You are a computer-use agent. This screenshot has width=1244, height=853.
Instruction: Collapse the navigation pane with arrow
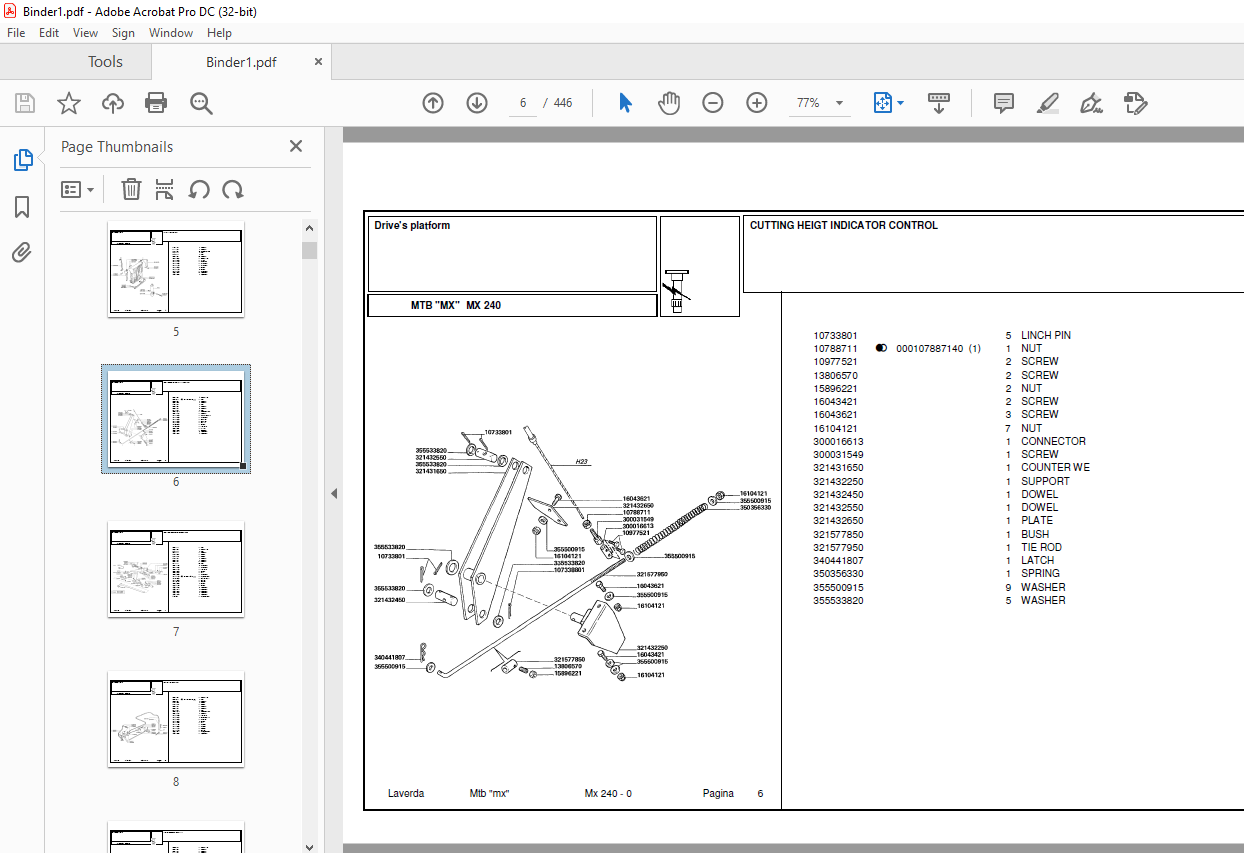point(334,493)
